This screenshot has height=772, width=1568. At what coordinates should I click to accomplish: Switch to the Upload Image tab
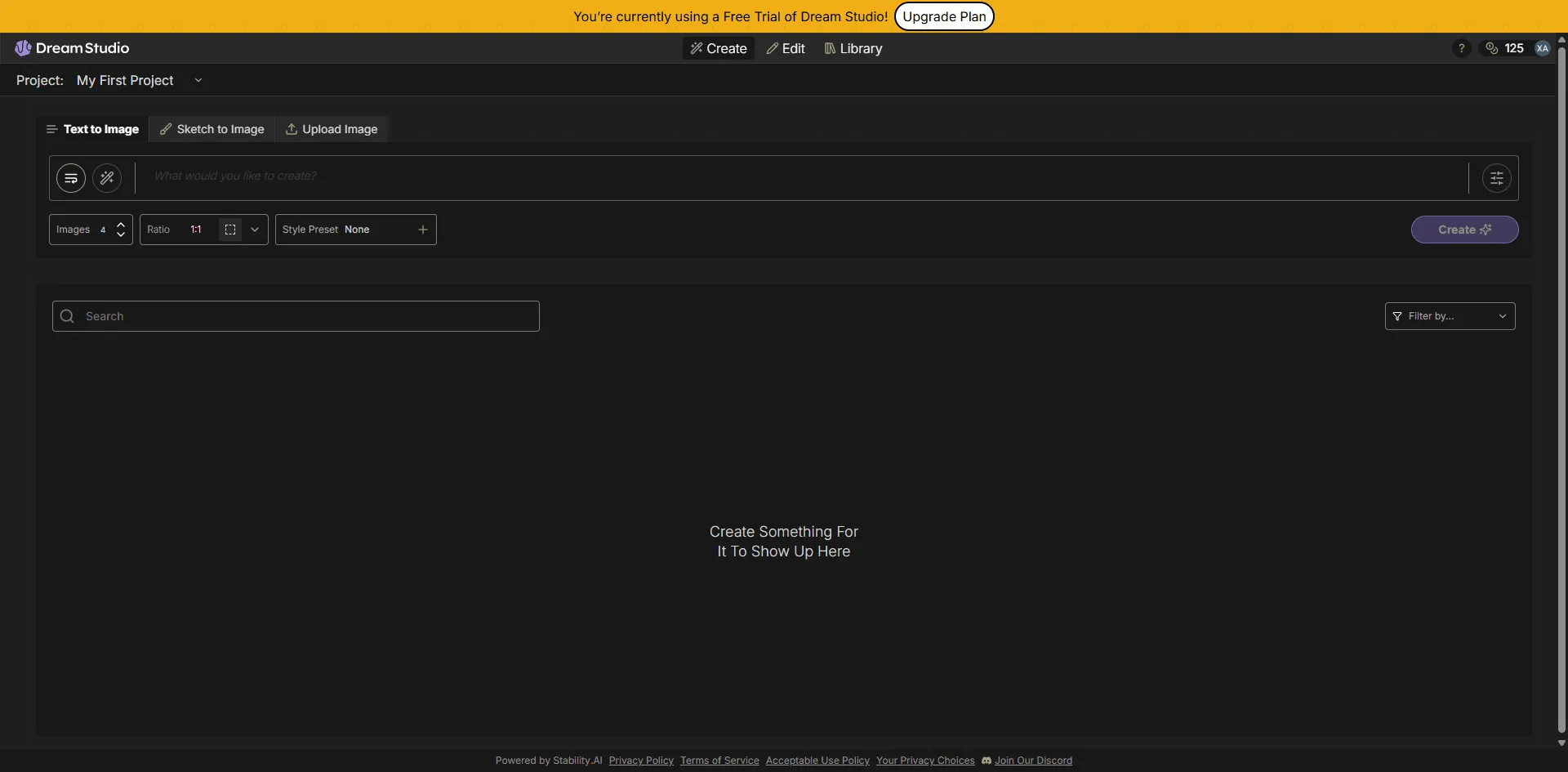332,129
